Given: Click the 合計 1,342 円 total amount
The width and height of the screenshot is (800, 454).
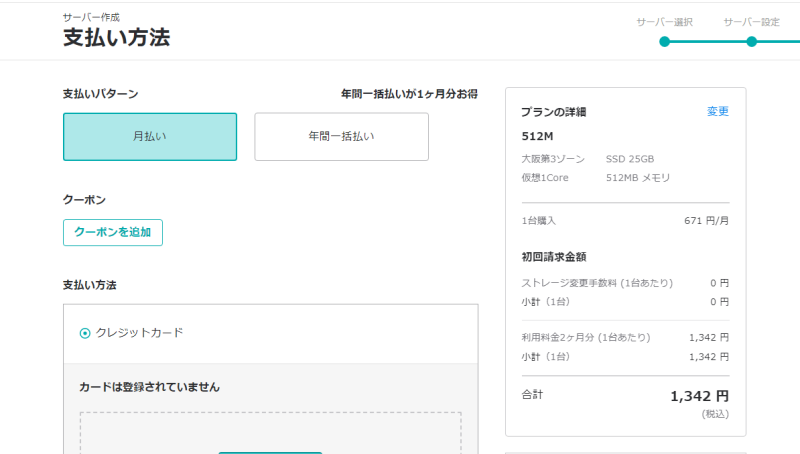Looking at the screenshot, I should point(699,396).
